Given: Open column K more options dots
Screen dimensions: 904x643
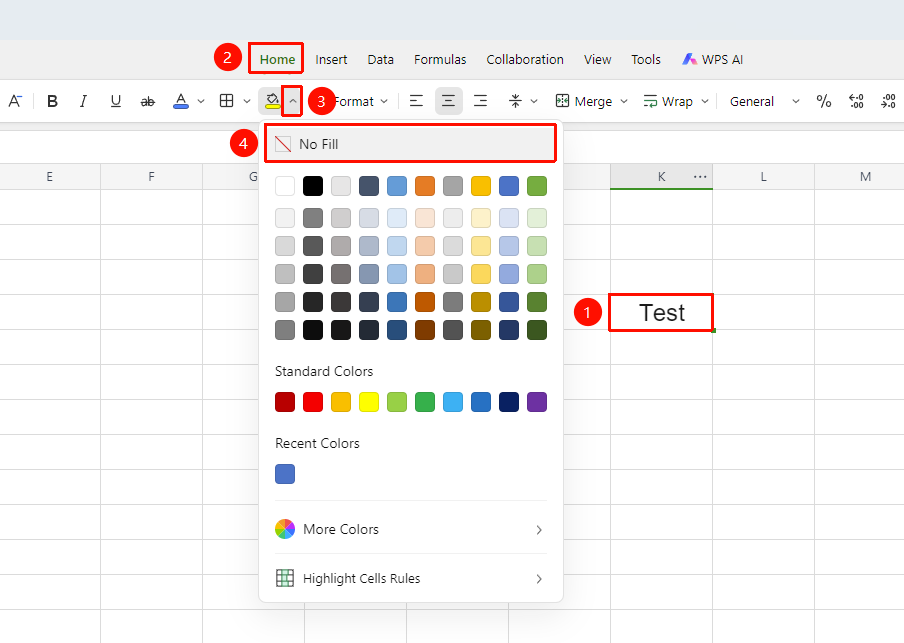Looking at the screenshot, I should coord(700,176).
